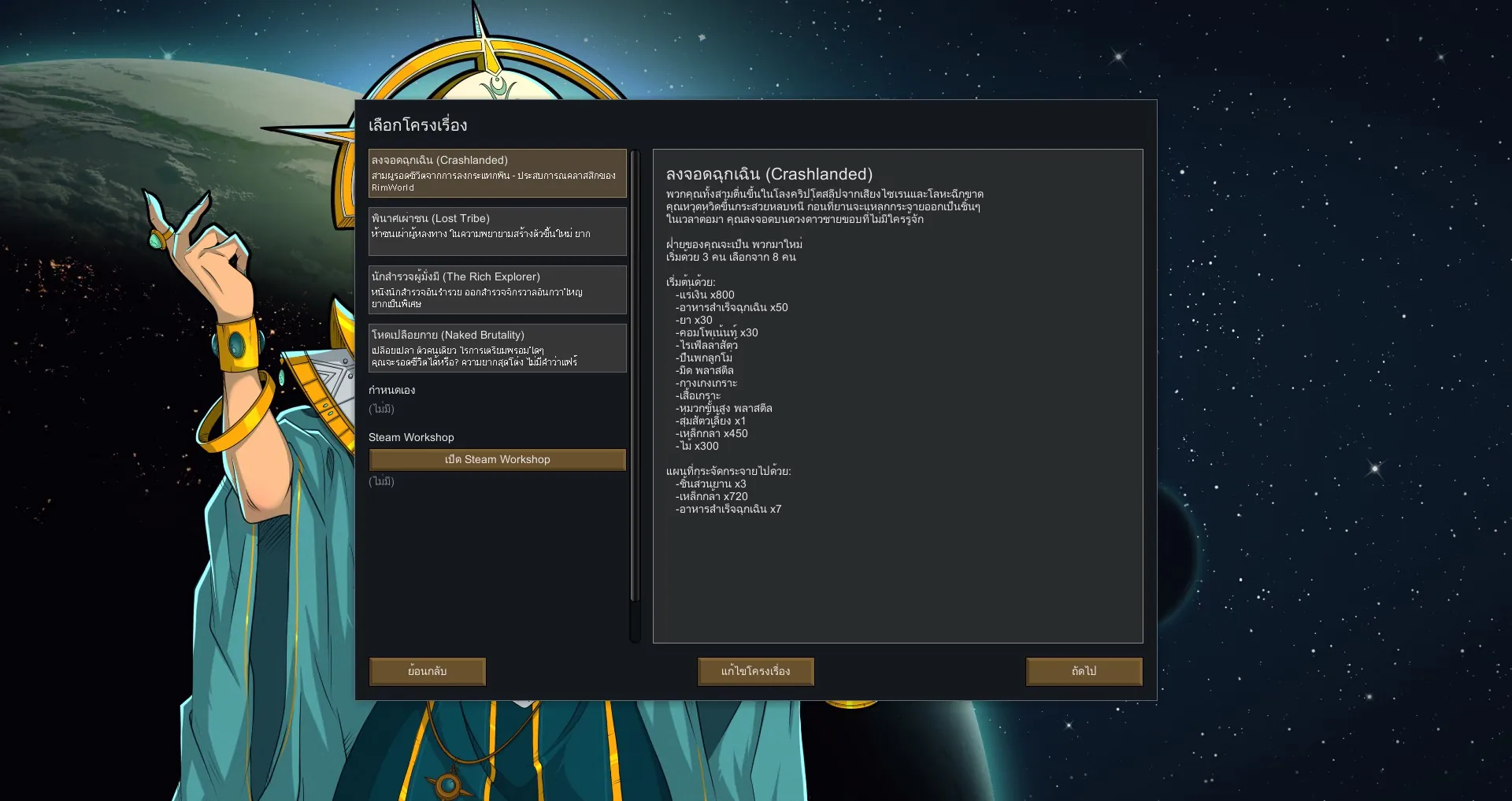Click the scenario list vertical scrollbar
The height and width of the screenshot is (801, 1512).
click(635, 378)
